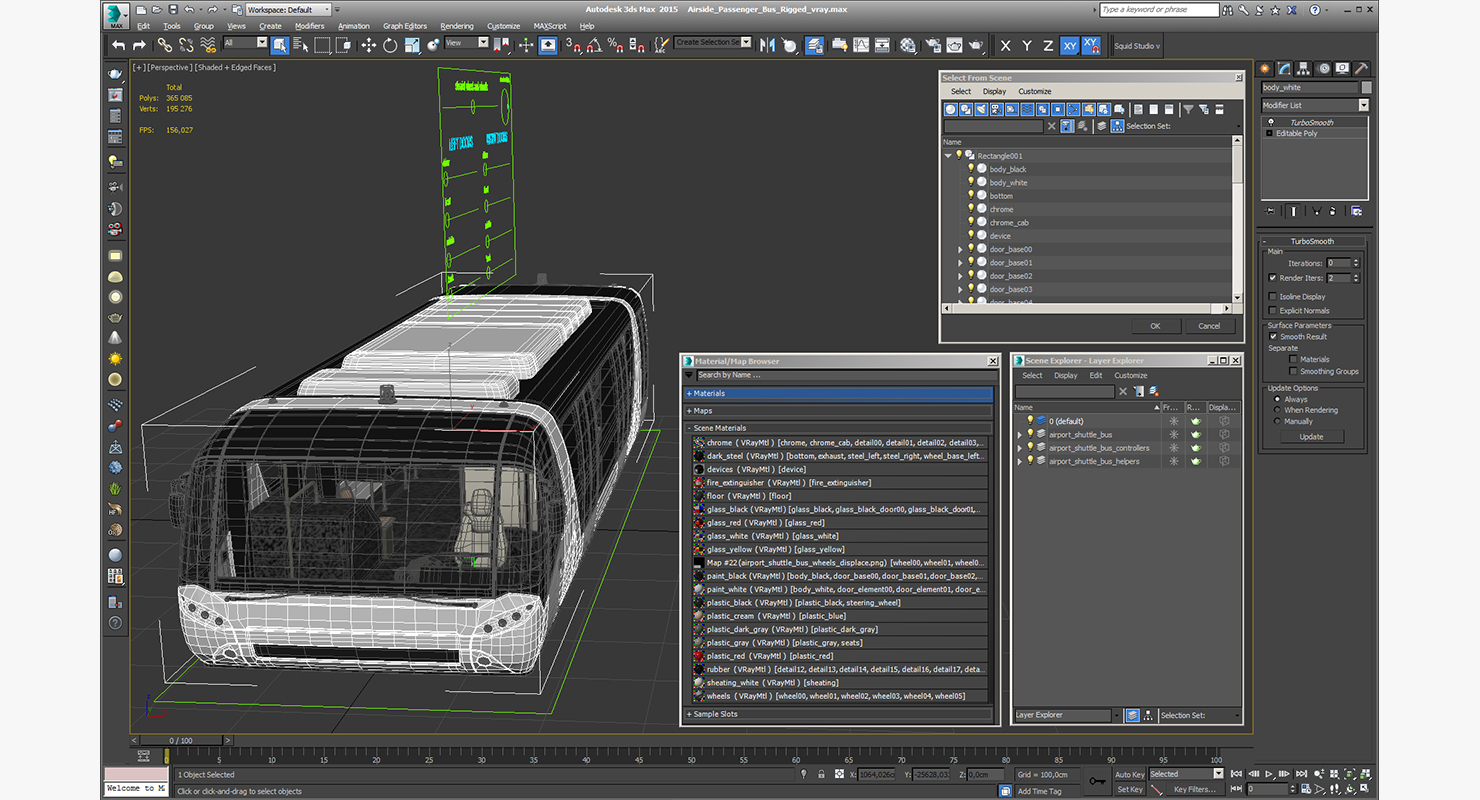Screen dimensions: 1480x800
Task: Open the MAXScript menu
Action: pyautogui.click(x=550, y=26)
